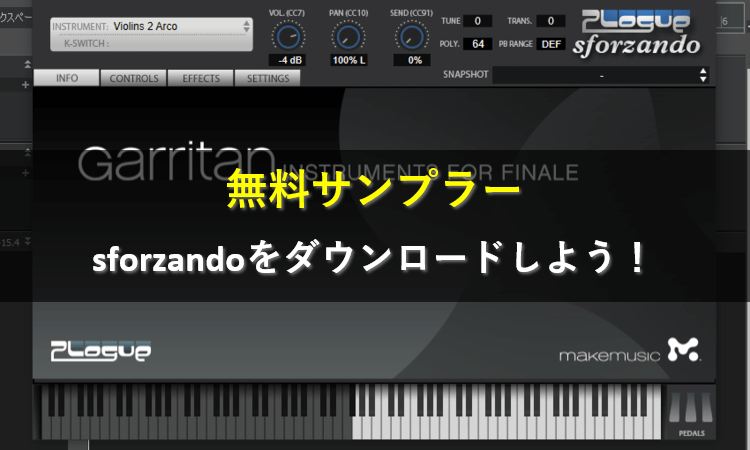Click the makemusic logo
This screenshot has width=750, height=450.
[x=629, y=351]
